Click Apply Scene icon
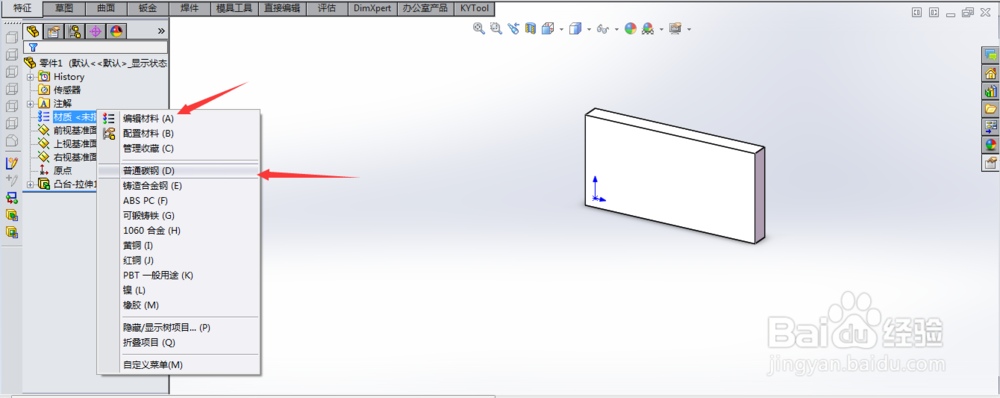This screenshot has height=398, width=1000. (x=649, y=28)
